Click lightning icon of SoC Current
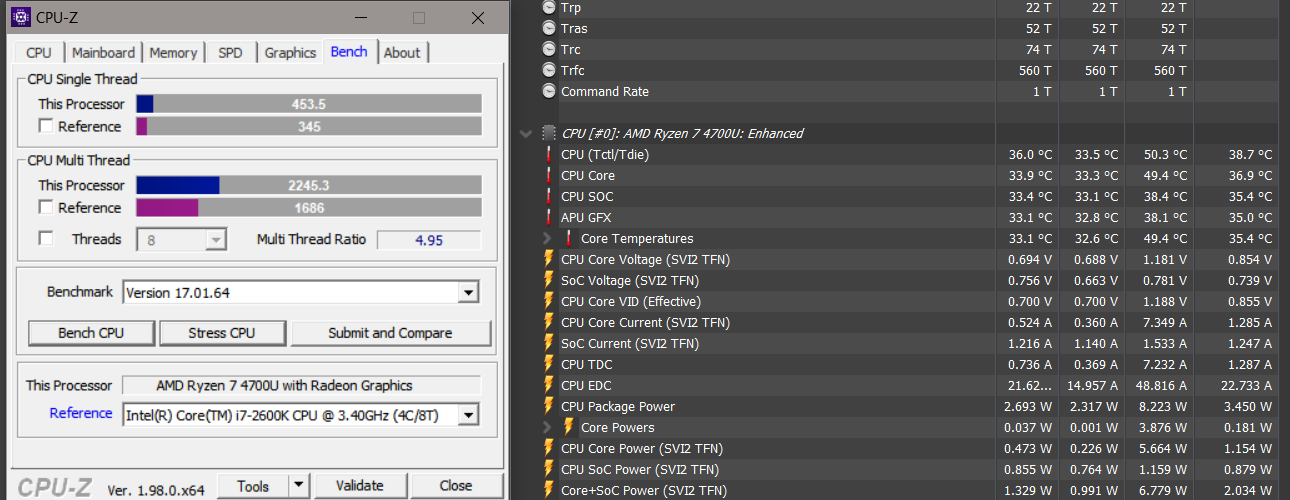 [549, 343]
